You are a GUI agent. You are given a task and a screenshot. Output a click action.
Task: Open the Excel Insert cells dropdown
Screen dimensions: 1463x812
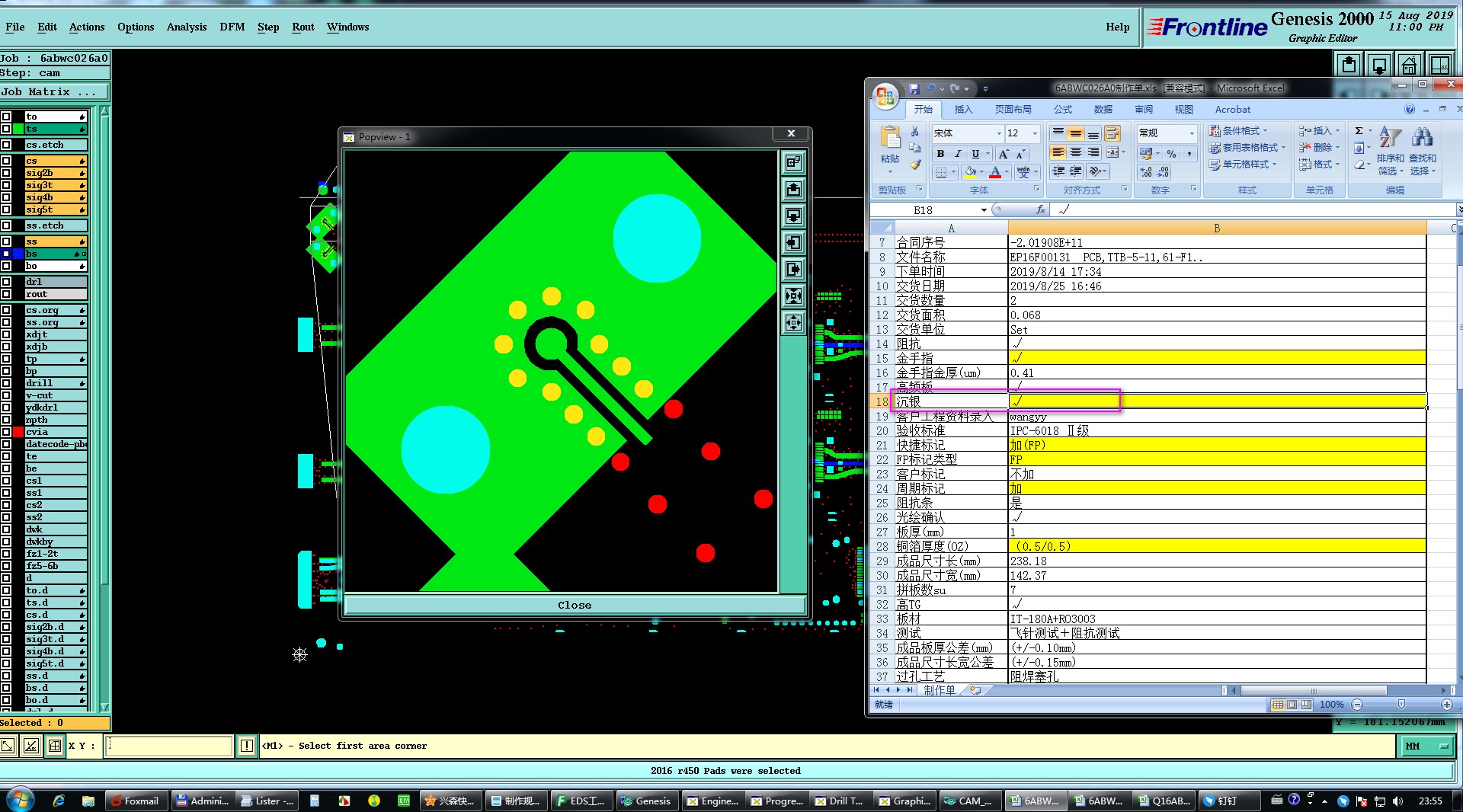1319,131
